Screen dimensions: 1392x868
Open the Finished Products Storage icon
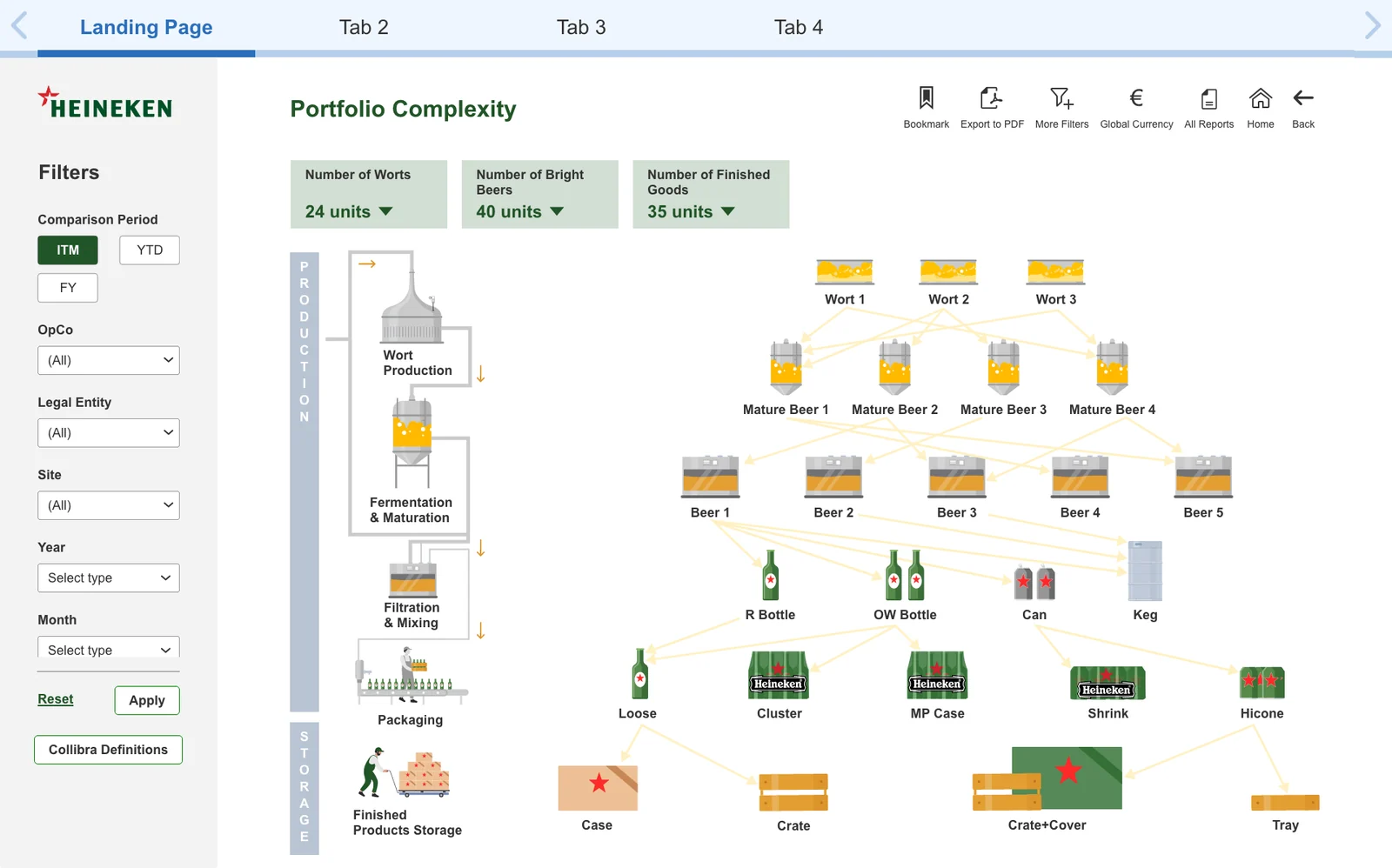(x=405, y=772)
